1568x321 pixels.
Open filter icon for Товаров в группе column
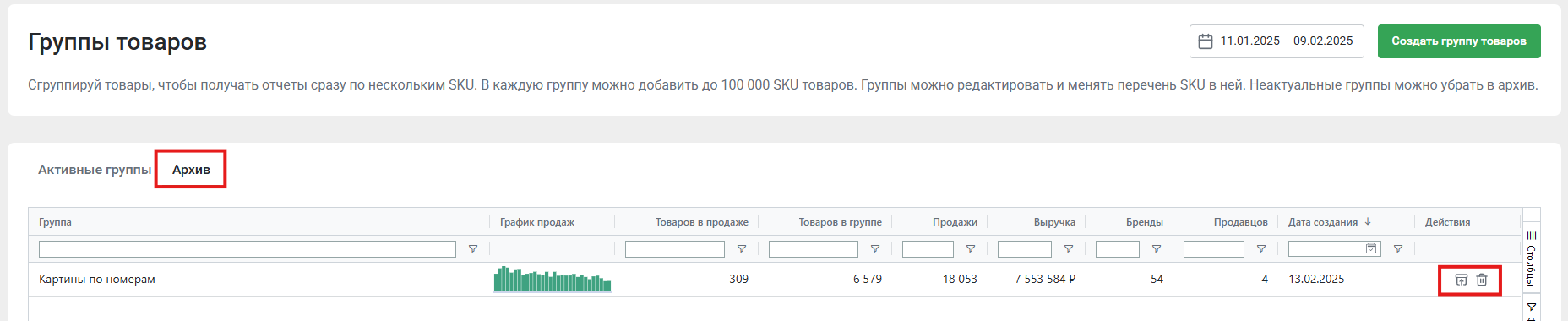click(875, 249)
